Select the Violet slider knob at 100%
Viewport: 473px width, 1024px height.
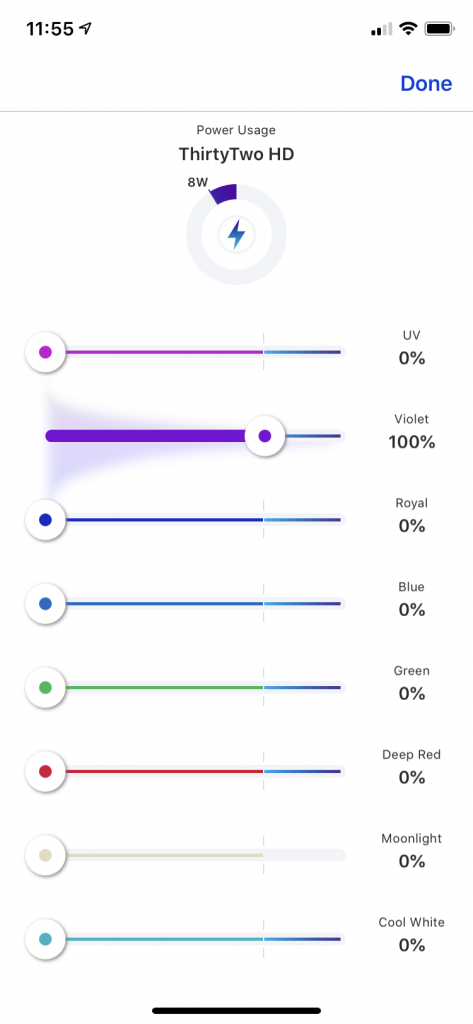(x=265, y=436)
